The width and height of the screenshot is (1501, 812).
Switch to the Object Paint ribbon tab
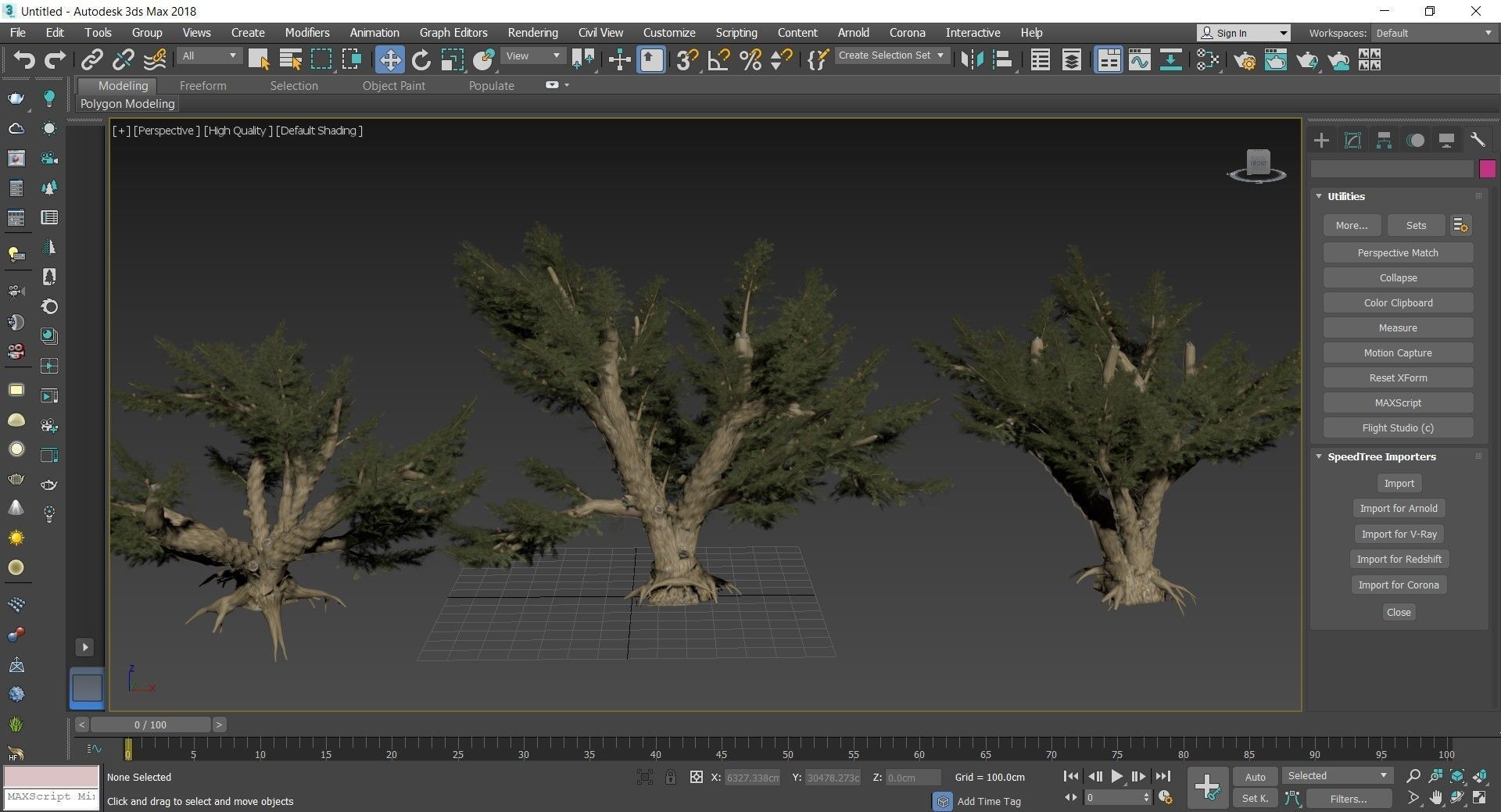(x=394, y=86)
